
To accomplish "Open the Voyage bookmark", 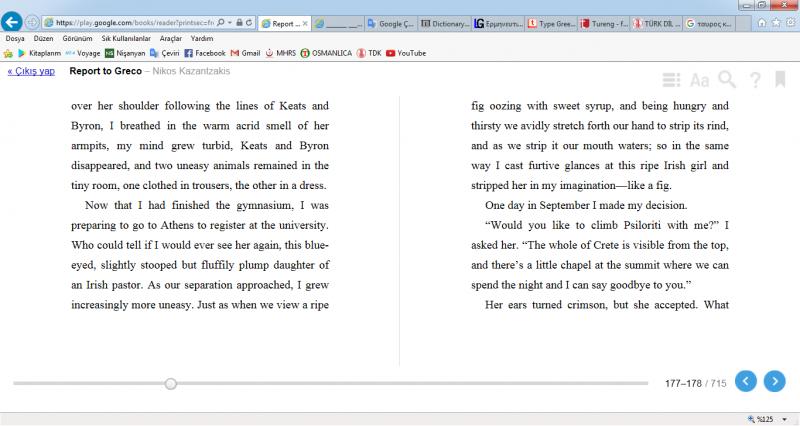I will coord(83,53).
